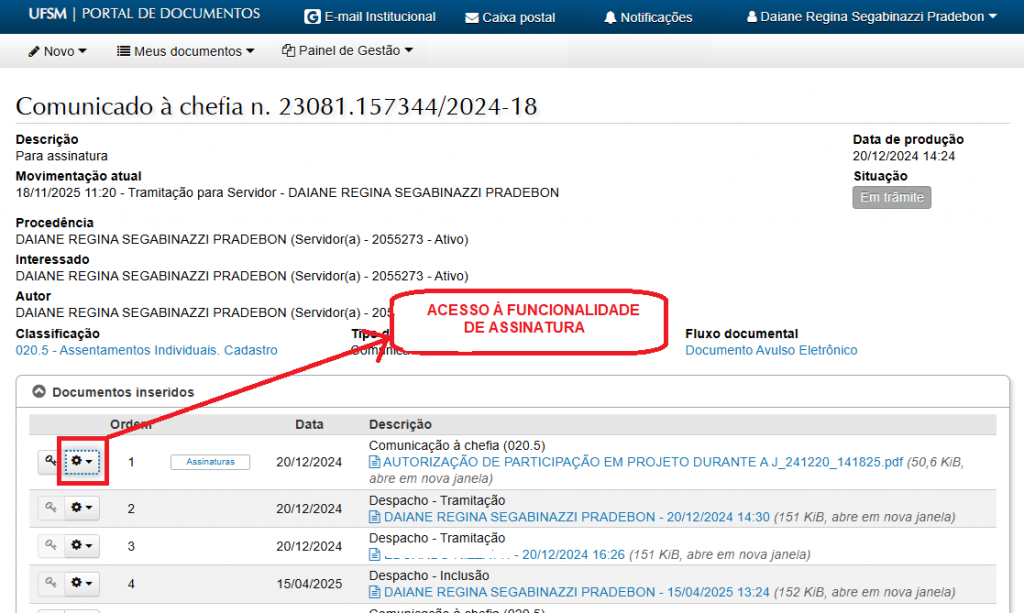Click the UFSM Portal de Documentos logo
The image size is (1024, 613).
click(144, 14)
